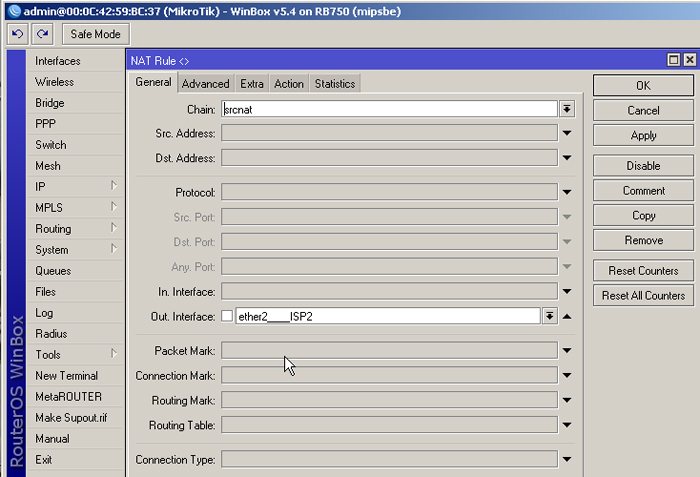
Task: Click Reset Counters button
Action: 643,271
